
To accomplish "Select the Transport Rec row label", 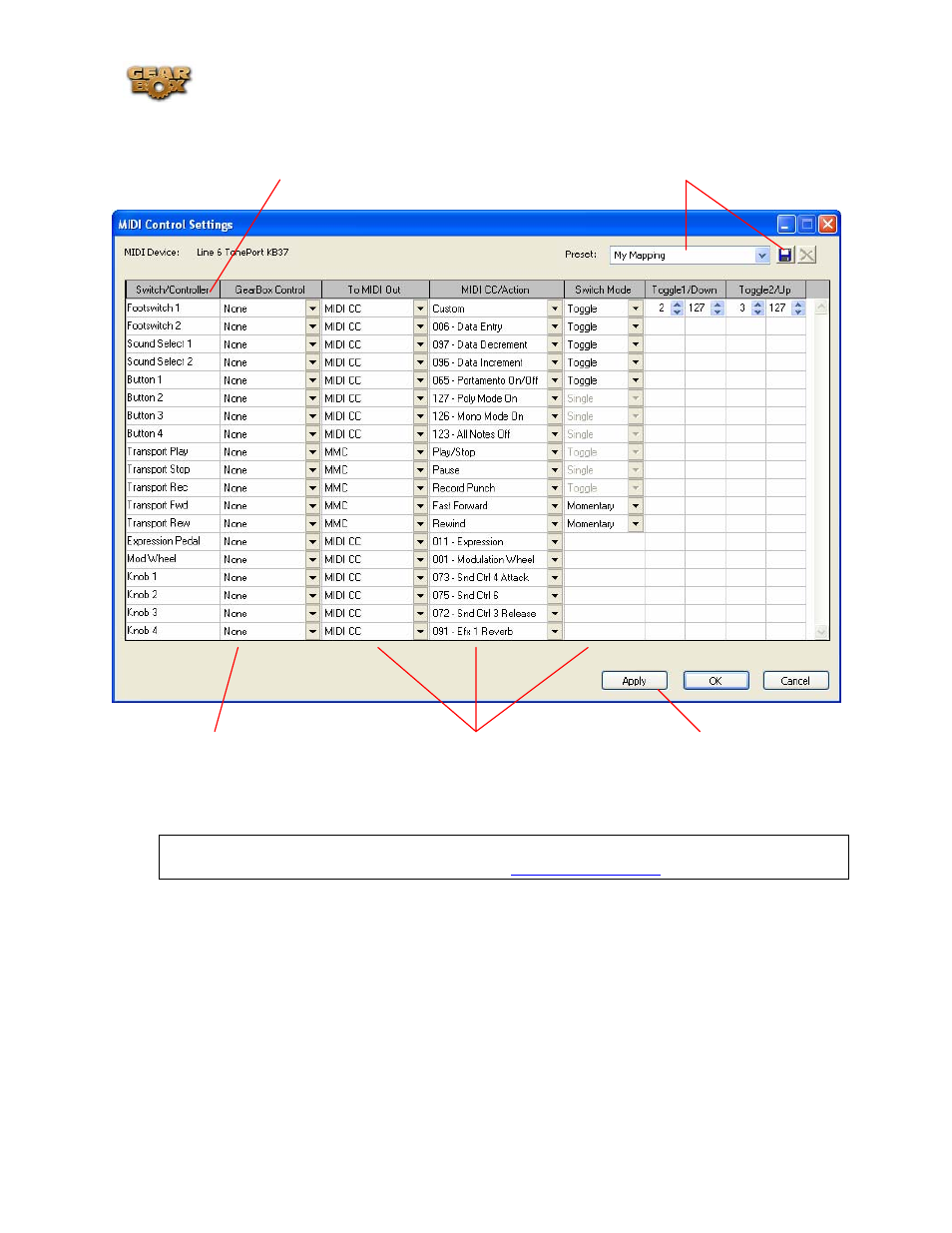I will coord(158,488).
